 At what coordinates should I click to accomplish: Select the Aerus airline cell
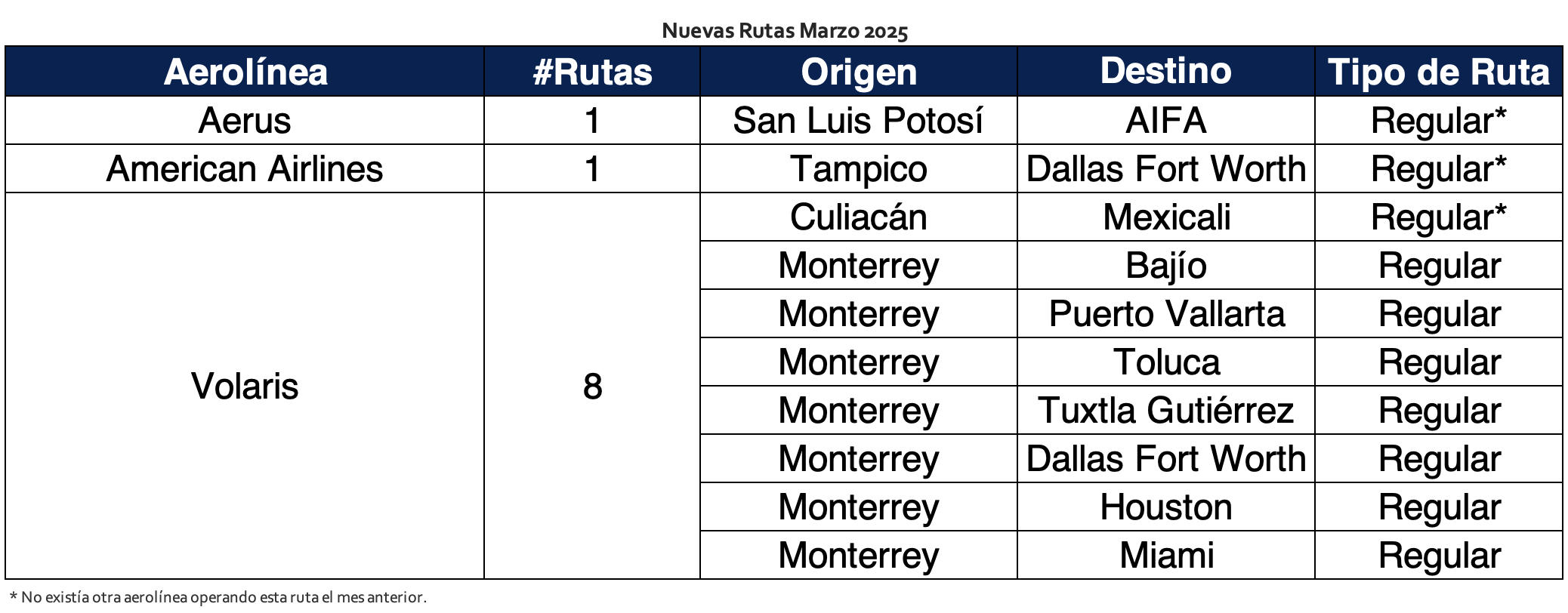[x=245, y=121]
